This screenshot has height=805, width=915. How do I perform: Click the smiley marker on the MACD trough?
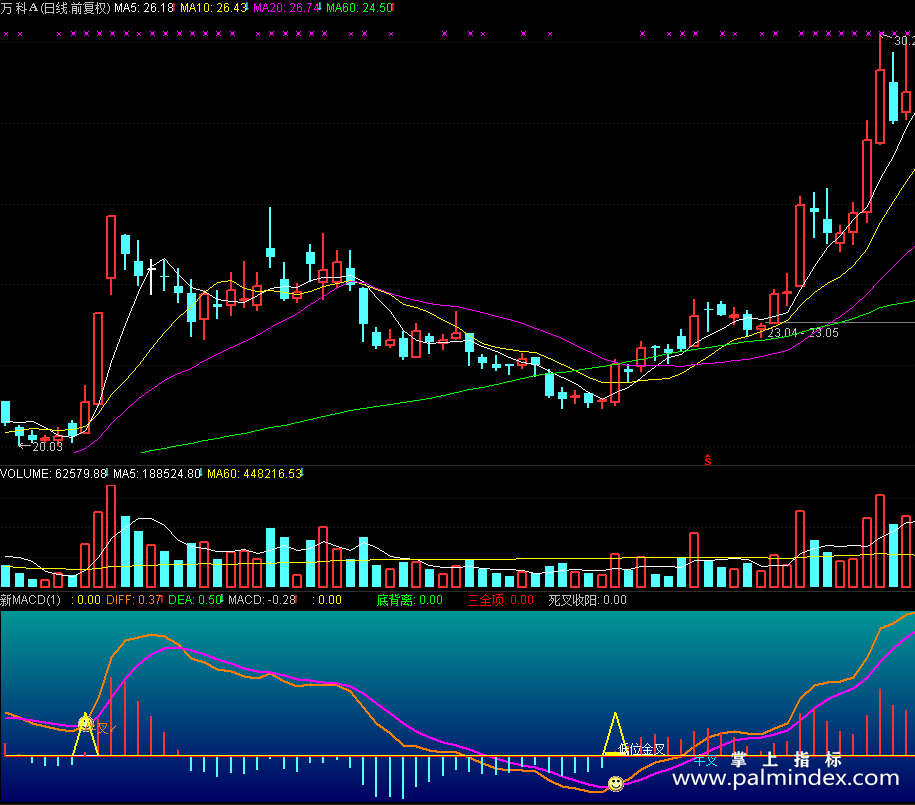(x=616, y=783)
